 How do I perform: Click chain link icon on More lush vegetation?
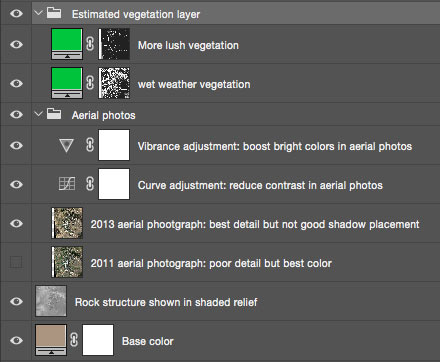pyautogui.click(x=90, y=44)
